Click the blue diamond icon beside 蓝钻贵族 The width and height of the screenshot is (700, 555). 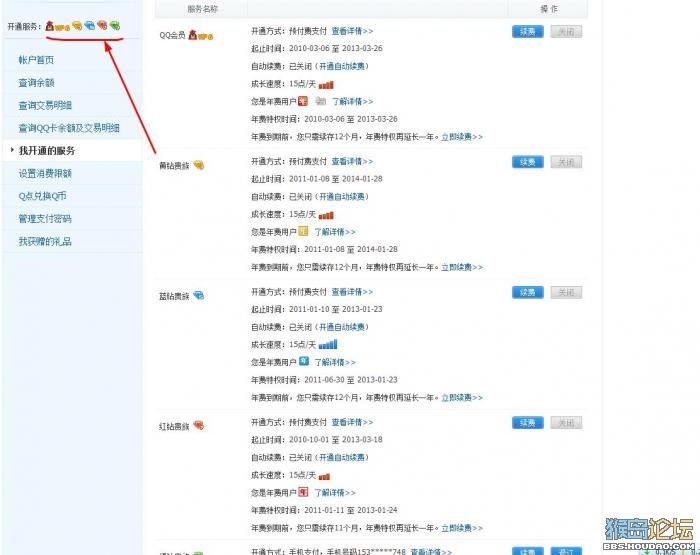199,295
